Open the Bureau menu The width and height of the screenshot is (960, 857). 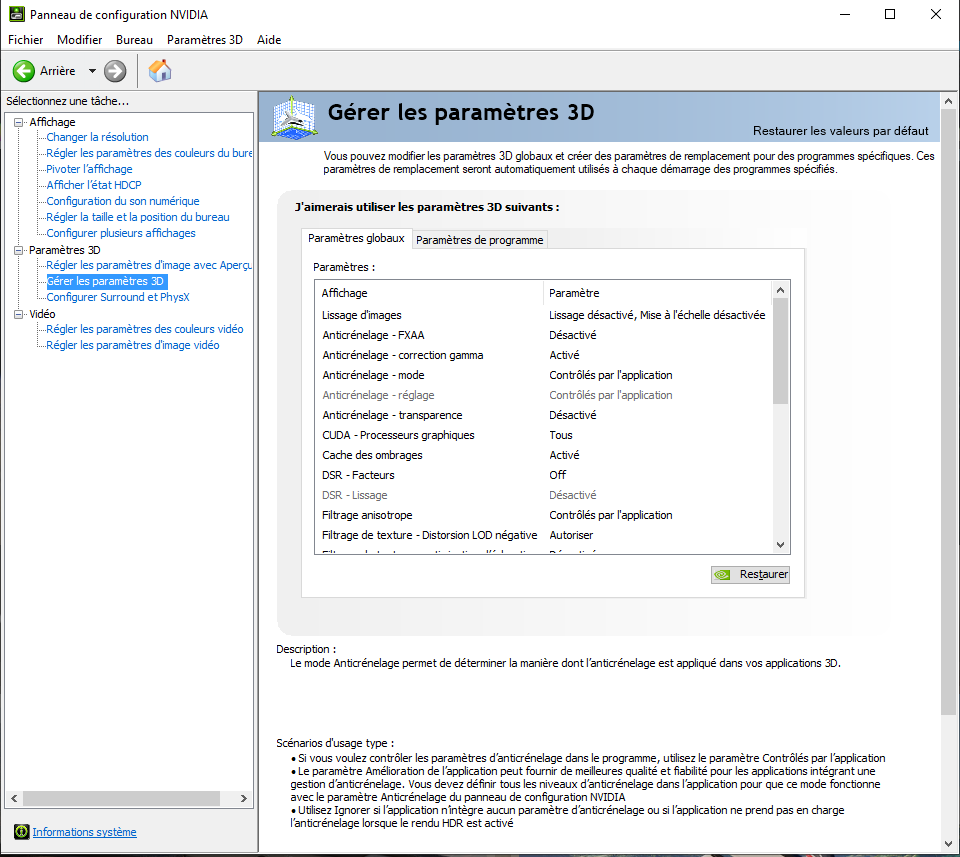134,40
